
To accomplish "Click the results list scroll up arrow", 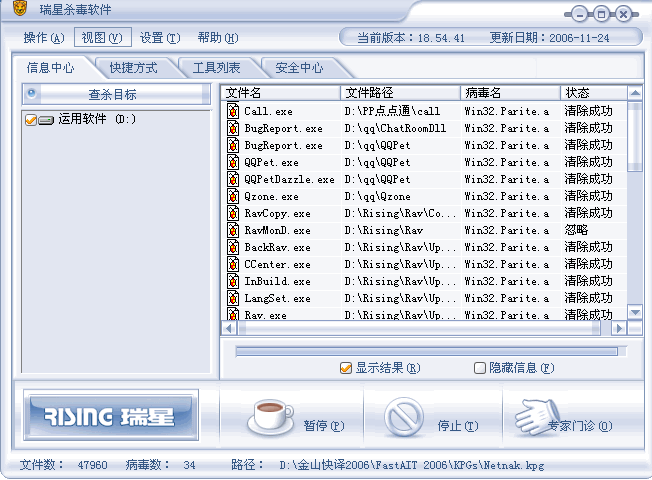I will click(635, 93).
